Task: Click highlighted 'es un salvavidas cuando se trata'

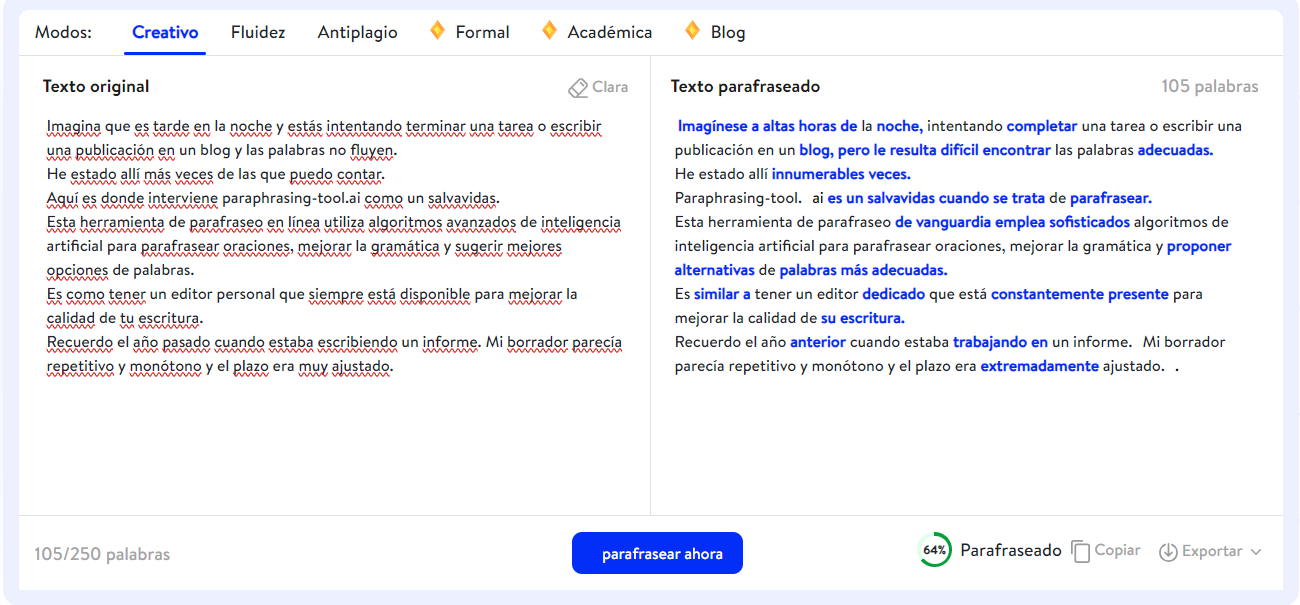Action: click(936, 198)
